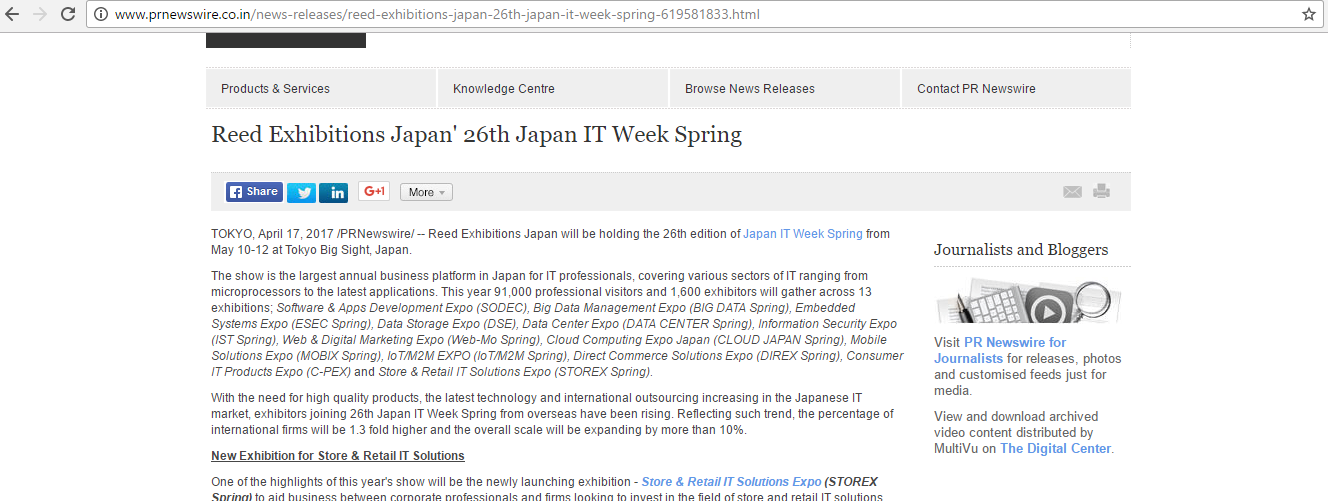Reload the page with the refresh icon
The height and width of the screenshot is (501, 1328).
click(x=68, y=14)
